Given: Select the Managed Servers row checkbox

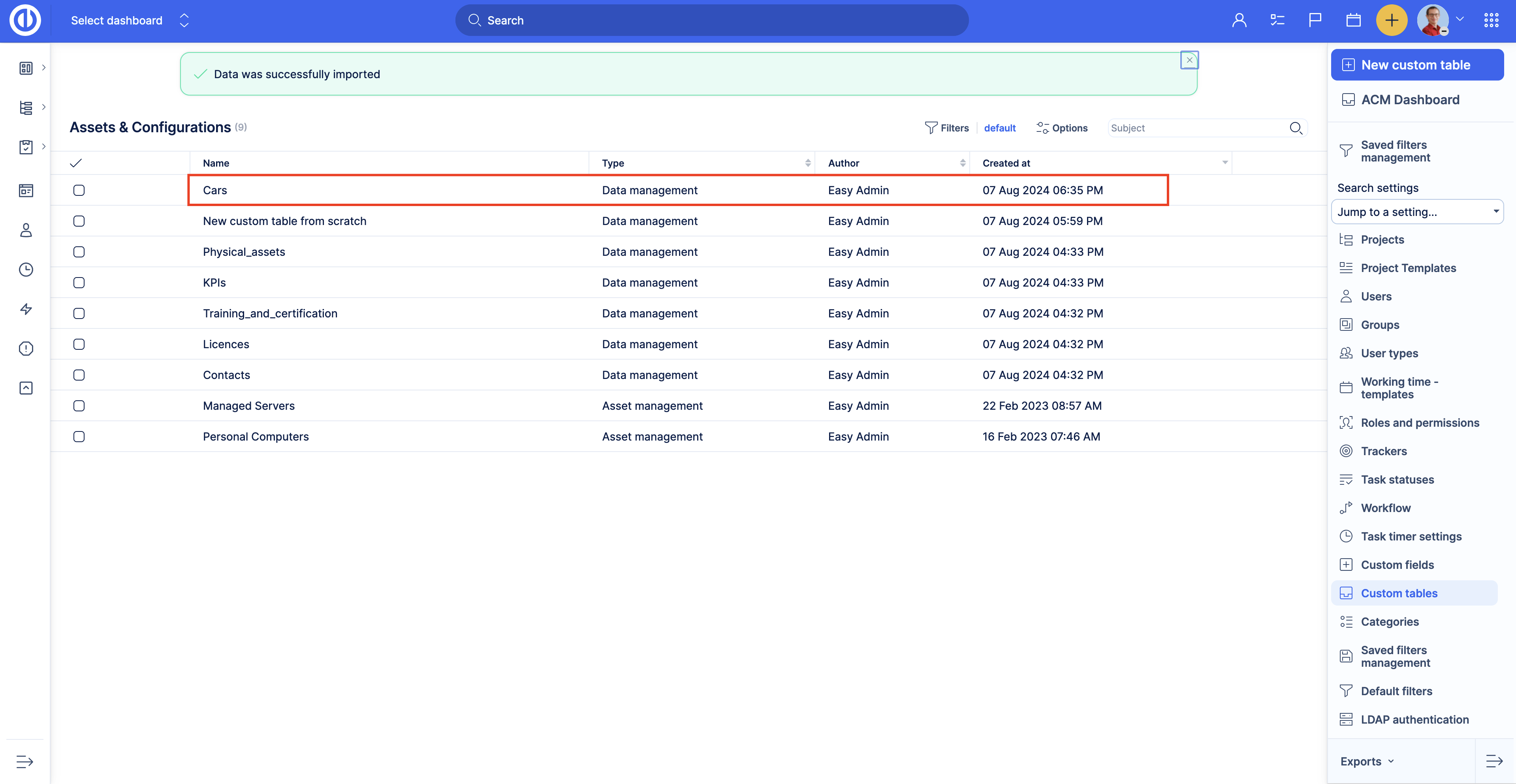Looking at the screenshot, I should point(79,406).
